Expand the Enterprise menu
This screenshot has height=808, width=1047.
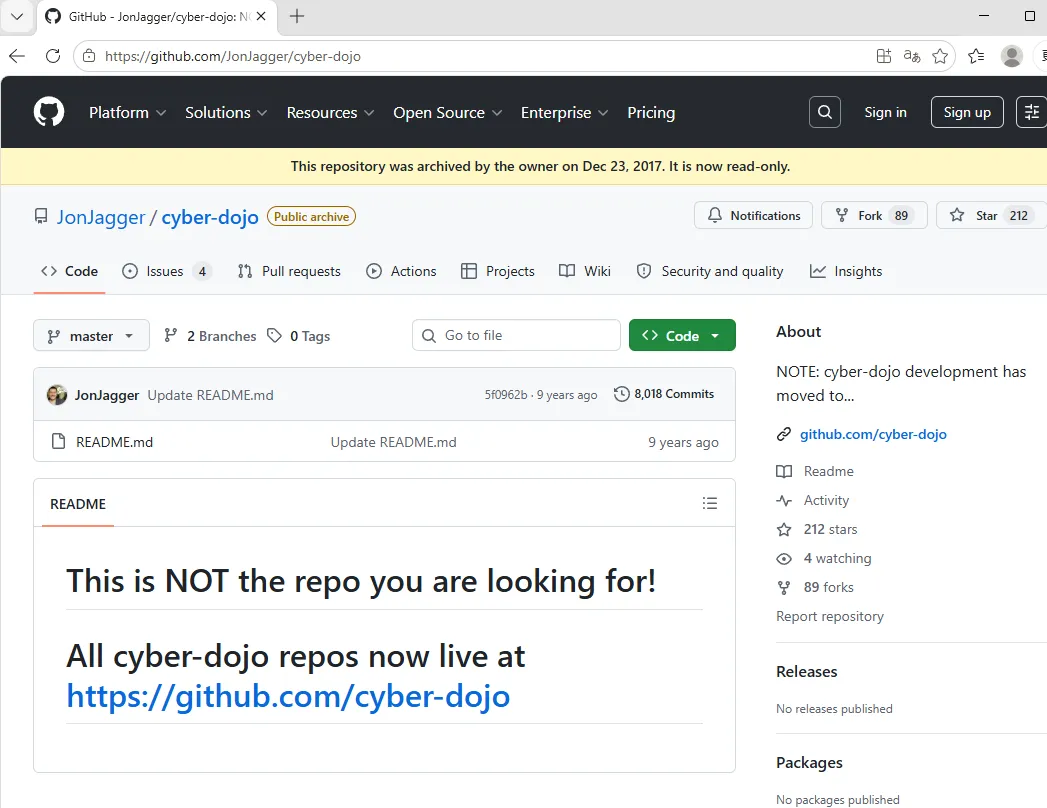tap(564, 112)
